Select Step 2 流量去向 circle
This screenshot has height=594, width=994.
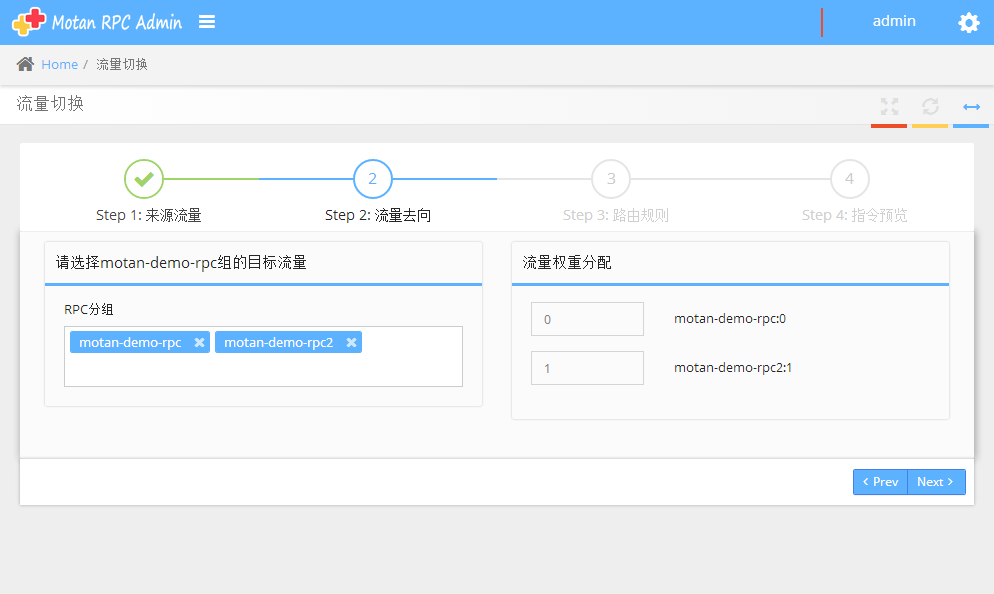tap(373, 179)
